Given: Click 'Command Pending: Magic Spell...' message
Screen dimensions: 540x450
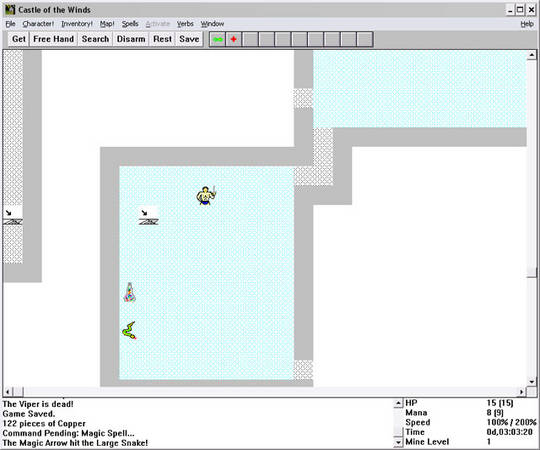Looking at the screenshot, I should [x=69, y=433].
